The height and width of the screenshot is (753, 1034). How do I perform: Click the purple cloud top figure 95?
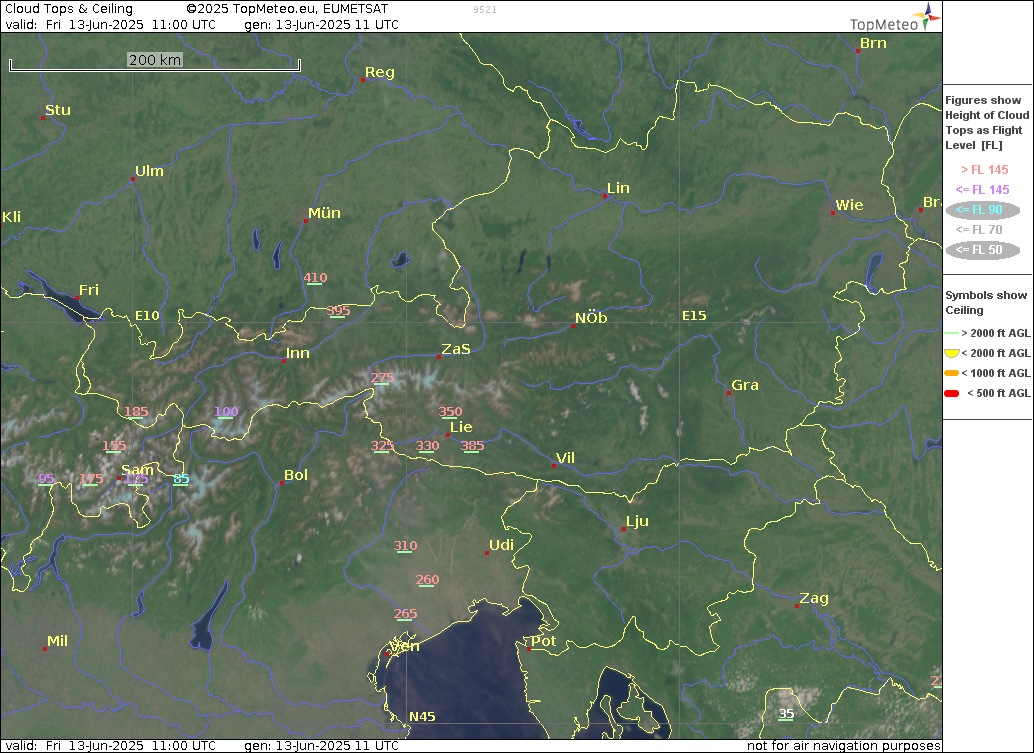point(46,479)
